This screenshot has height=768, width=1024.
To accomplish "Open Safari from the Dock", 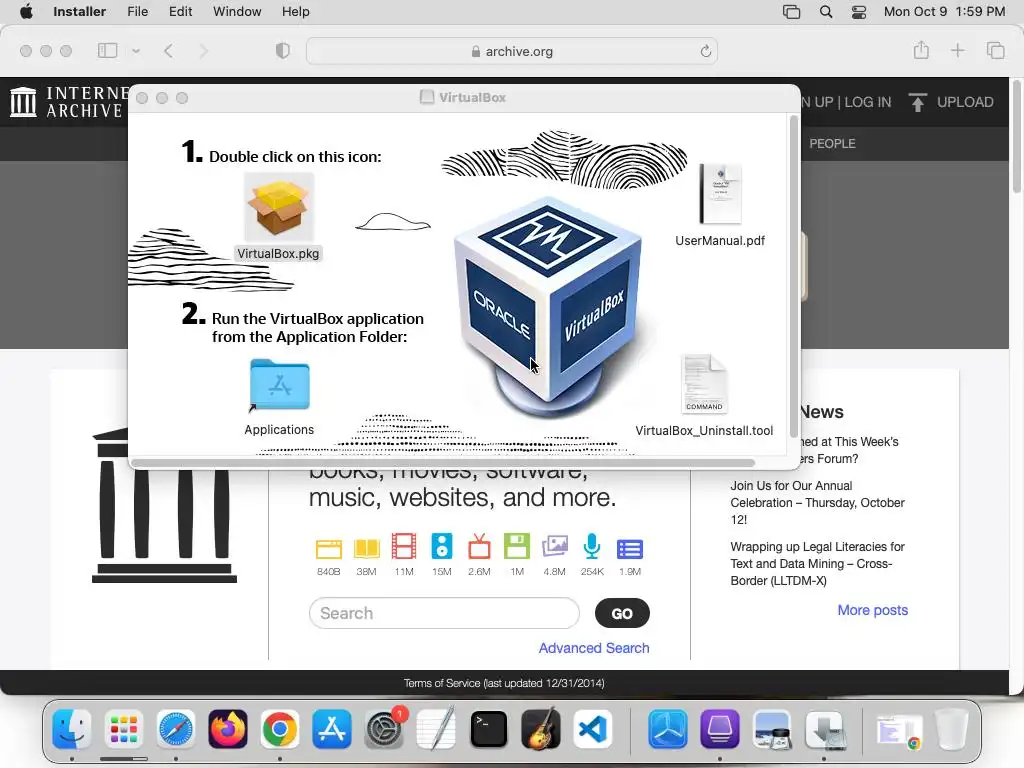I will pos(176,729).
